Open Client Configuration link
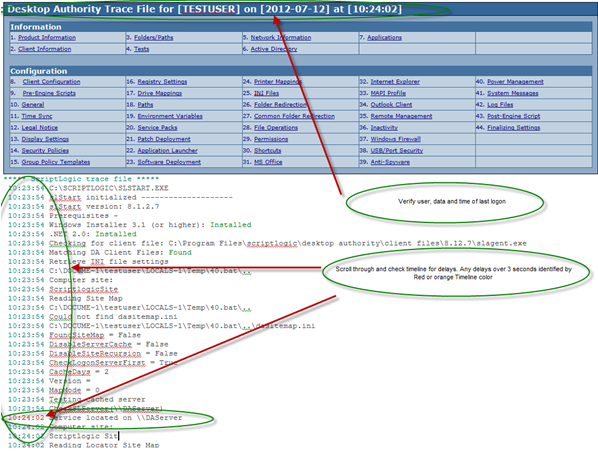The image size is (598, 451). (51, 82)
